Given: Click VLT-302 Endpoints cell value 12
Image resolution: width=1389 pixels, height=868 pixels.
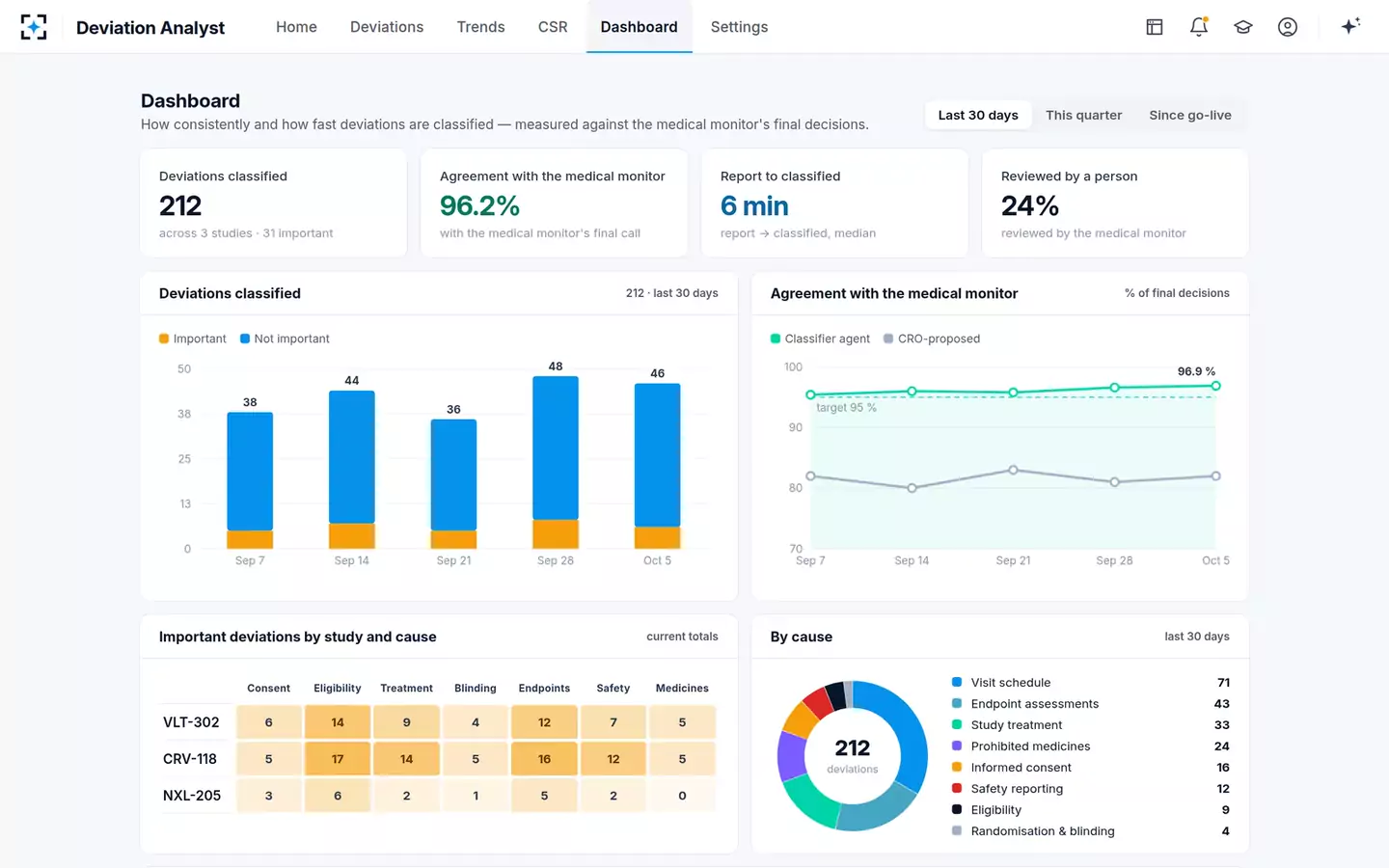Looking at the screenshot, I should click(544, 722).
